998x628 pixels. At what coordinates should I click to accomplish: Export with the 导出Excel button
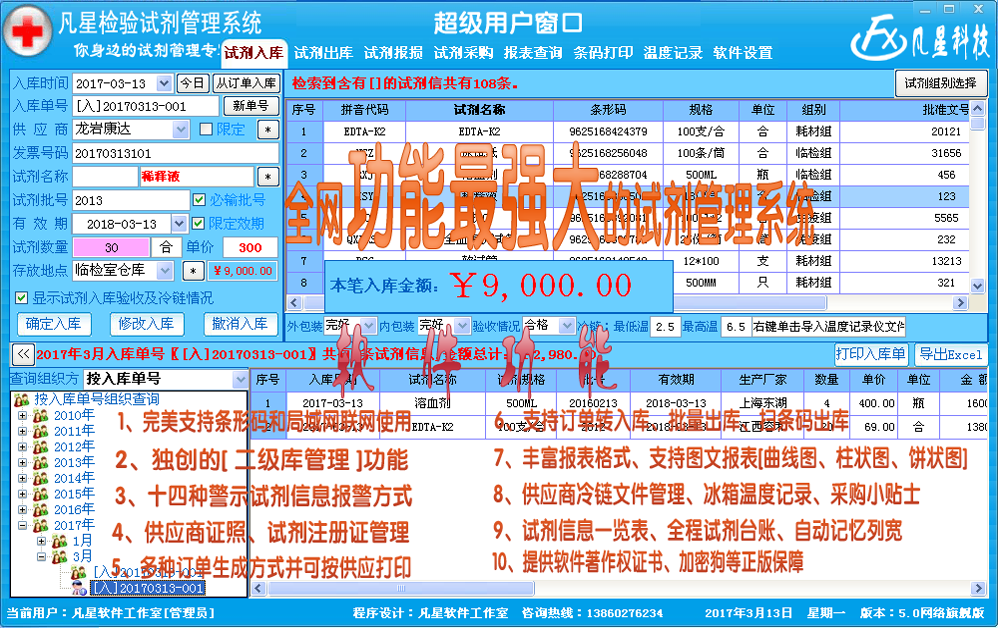(x=951, y=354)
